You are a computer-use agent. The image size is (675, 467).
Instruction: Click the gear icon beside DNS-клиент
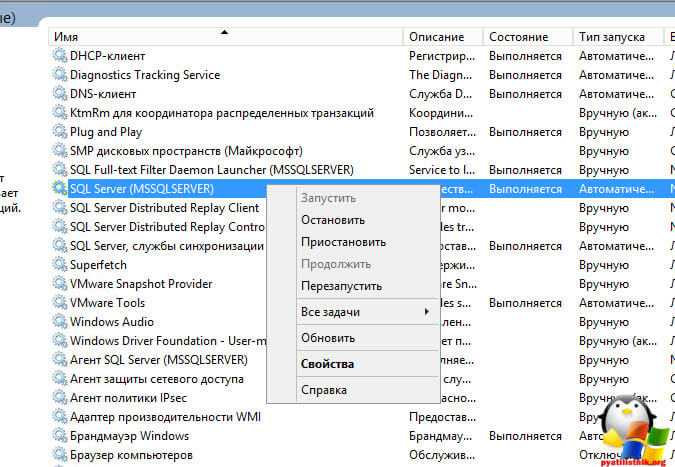click(x=59, y=93)
